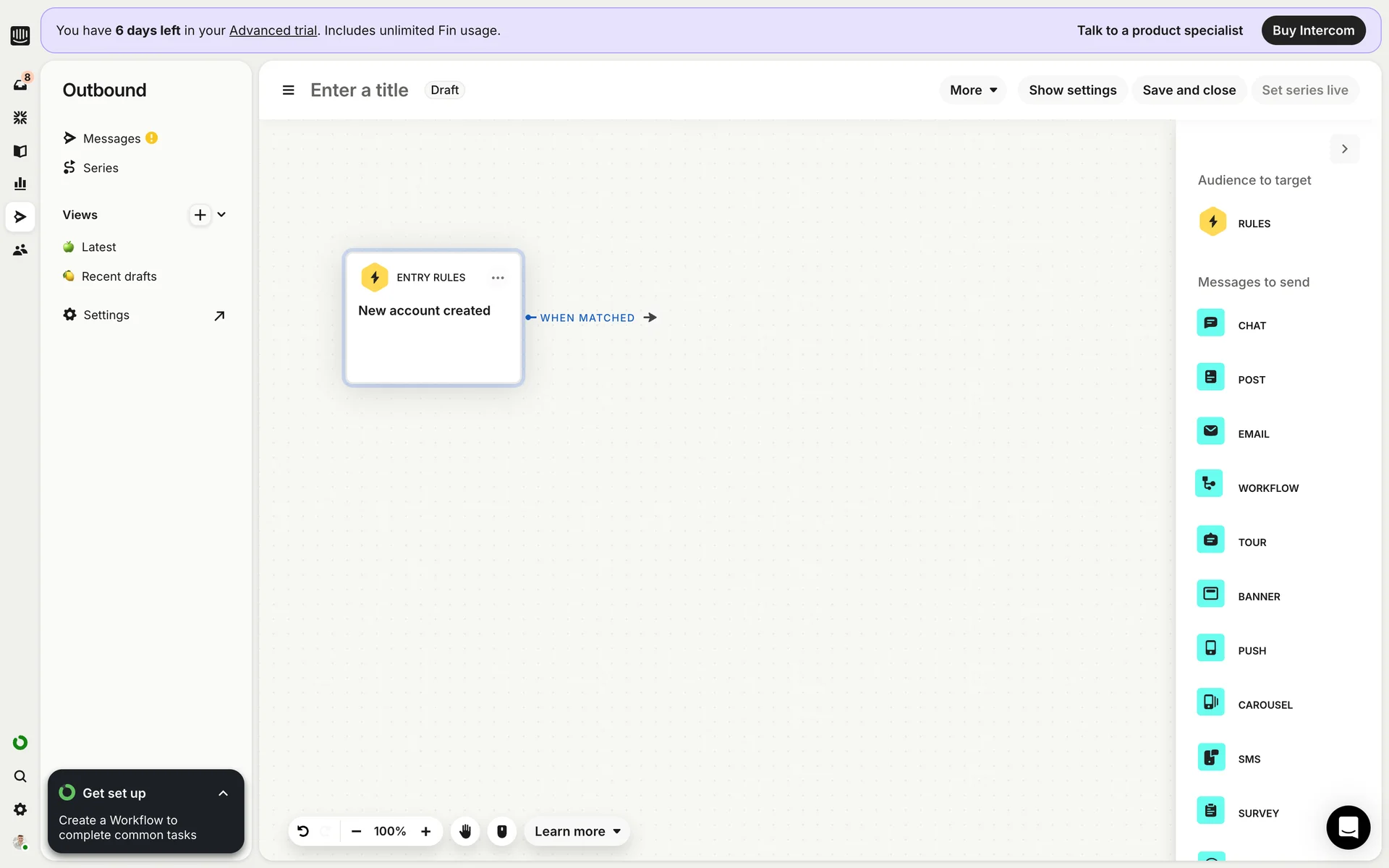
Task: Toggle the mouse scroll mode button
Action: point(501,831)
